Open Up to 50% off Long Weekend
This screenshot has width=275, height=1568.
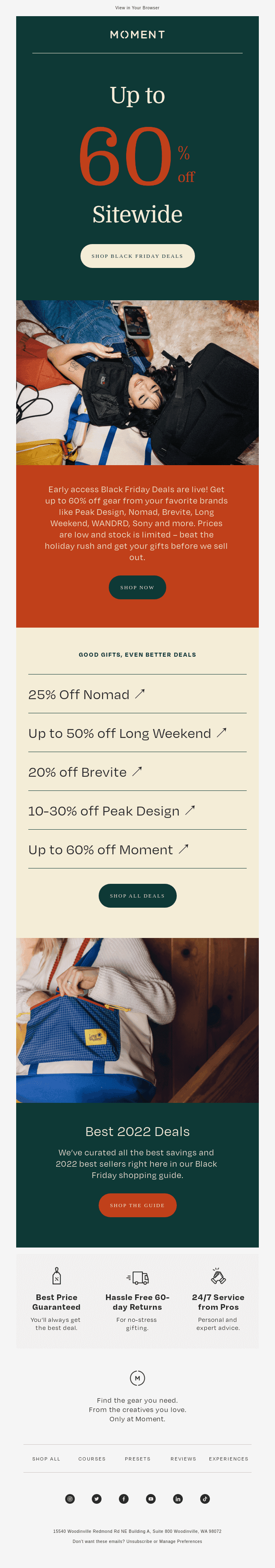pyautogui.click(x=127, y=733)
